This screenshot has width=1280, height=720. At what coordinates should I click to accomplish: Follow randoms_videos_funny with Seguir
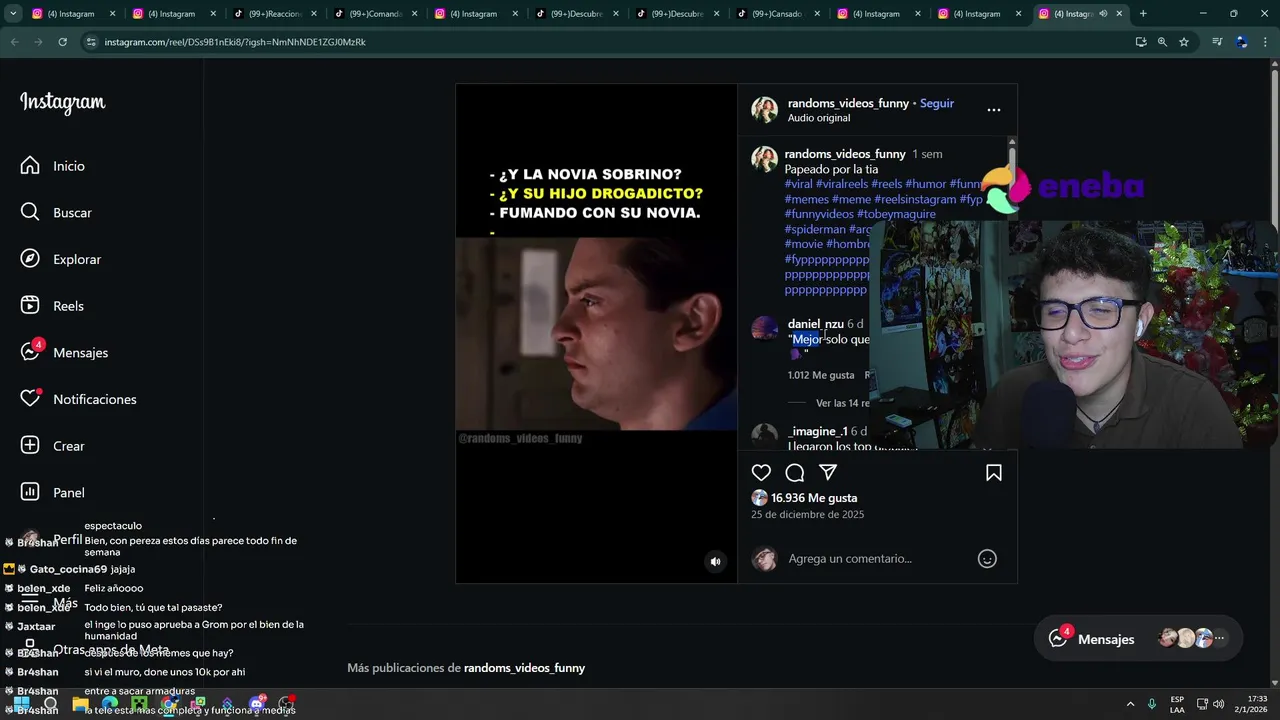point(937,103)
